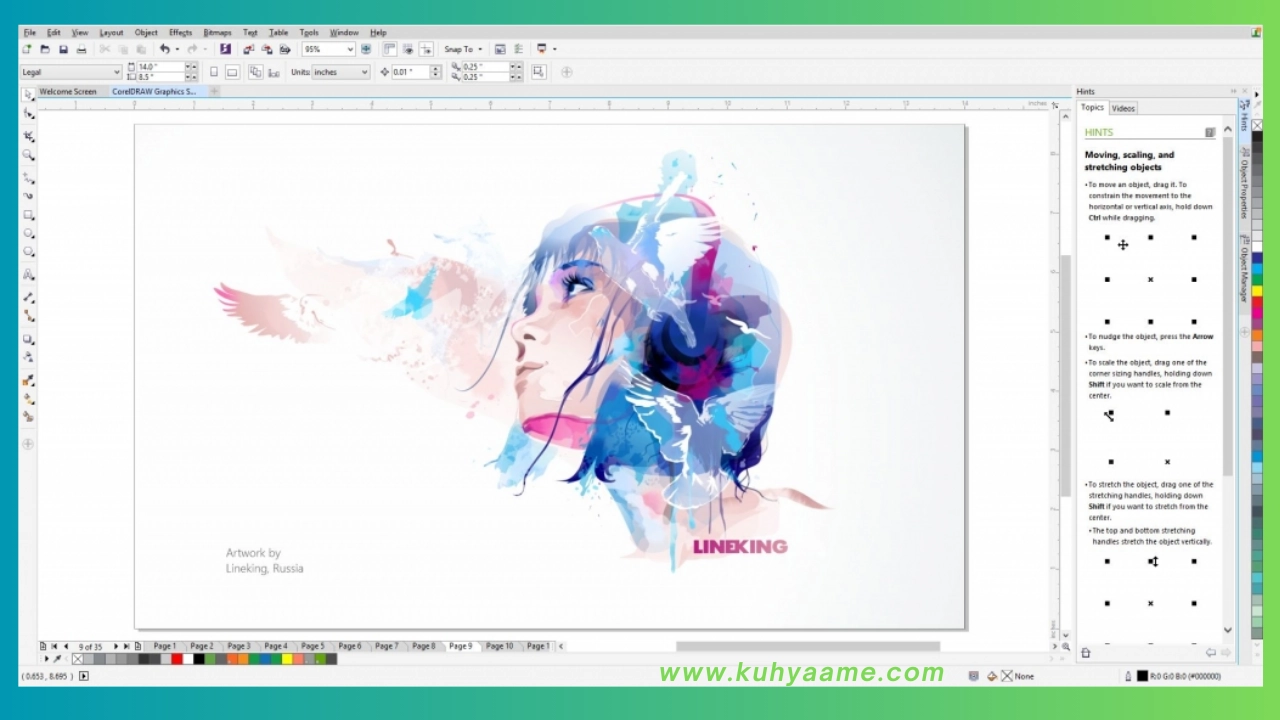This screenshot has width=1280, height=720.
Task: Select the Artistic Media tool
Action: pos(28,196)
